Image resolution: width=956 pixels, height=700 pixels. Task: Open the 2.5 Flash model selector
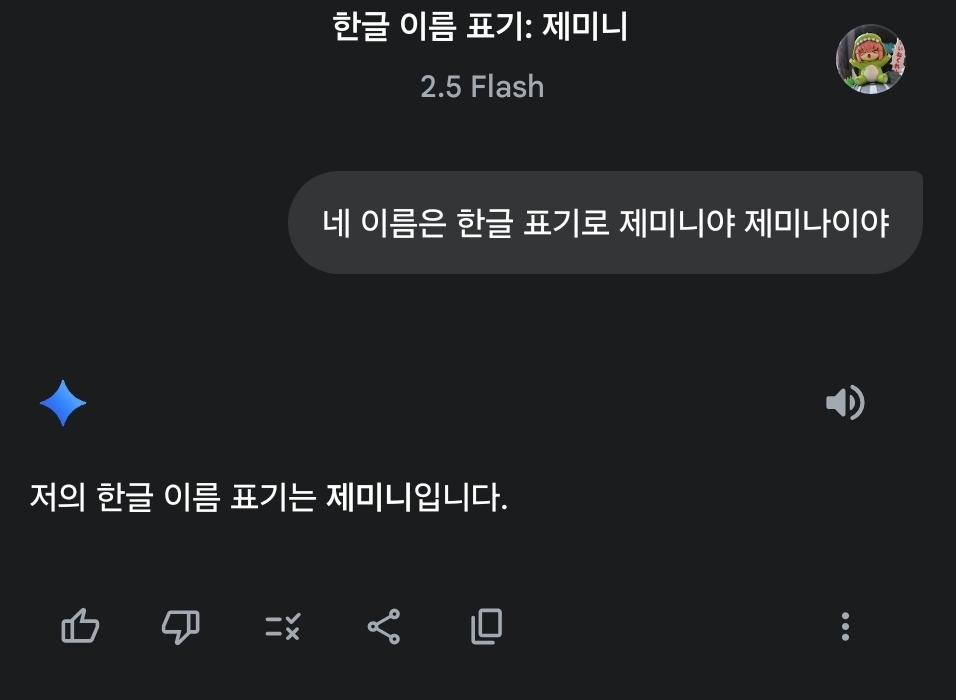click(x=482, y=87)
